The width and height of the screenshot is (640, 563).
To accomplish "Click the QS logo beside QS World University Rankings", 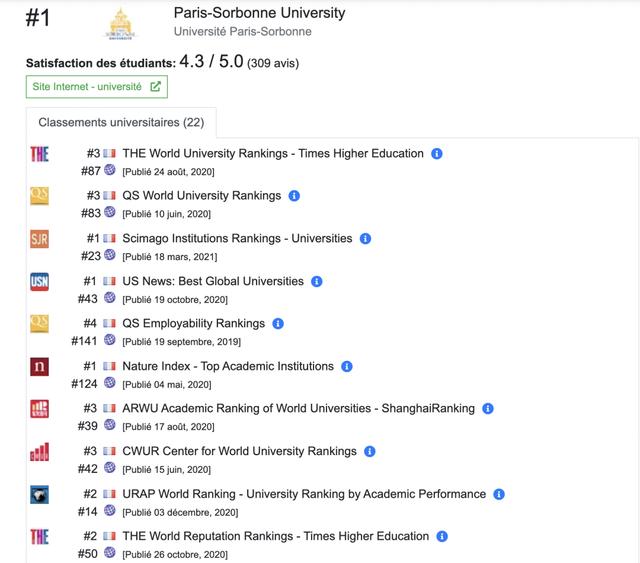I will pos(40,196).
